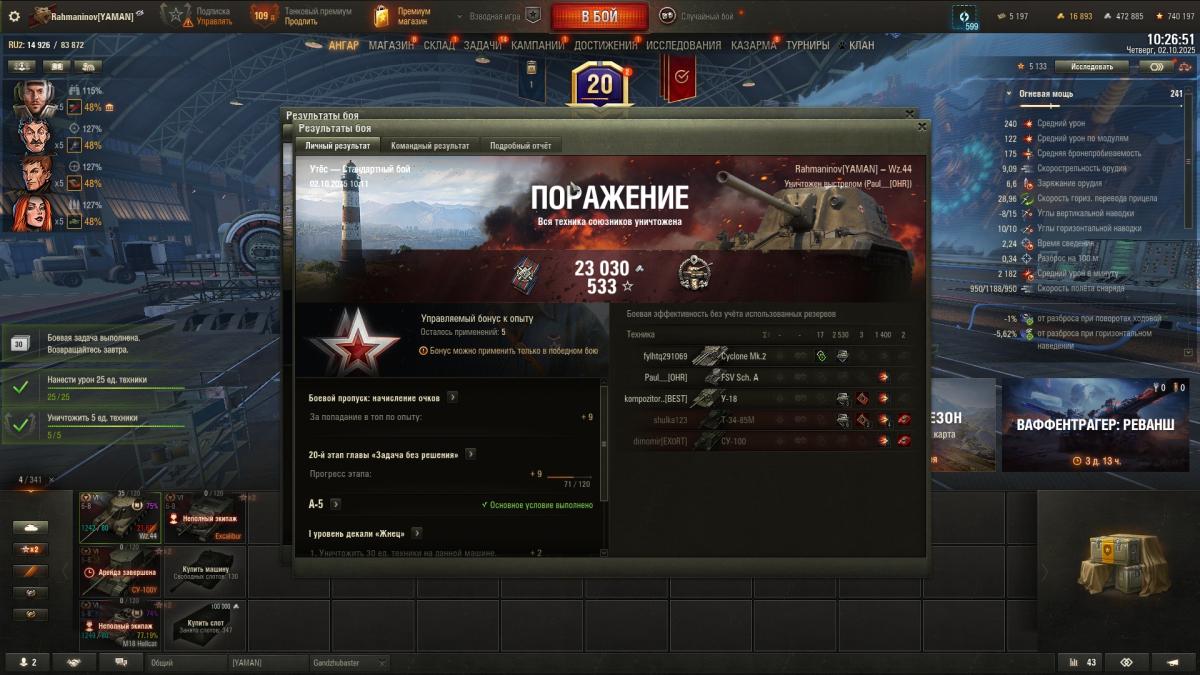Open the Tournaments menu

[x=807, y=45]
